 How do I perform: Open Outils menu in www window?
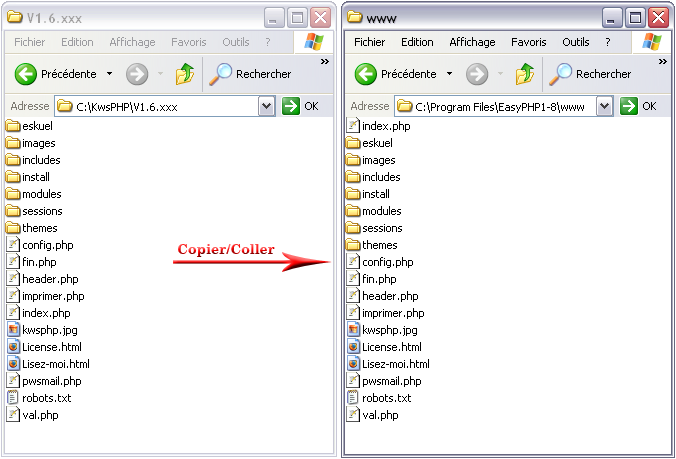[576, 42]
